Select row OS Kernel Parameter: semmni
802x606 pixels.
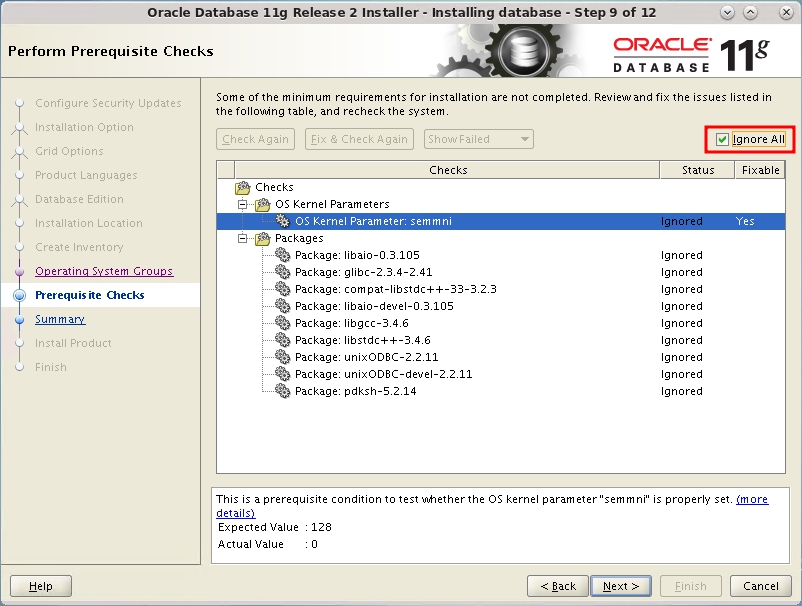[x=501, y=221]
